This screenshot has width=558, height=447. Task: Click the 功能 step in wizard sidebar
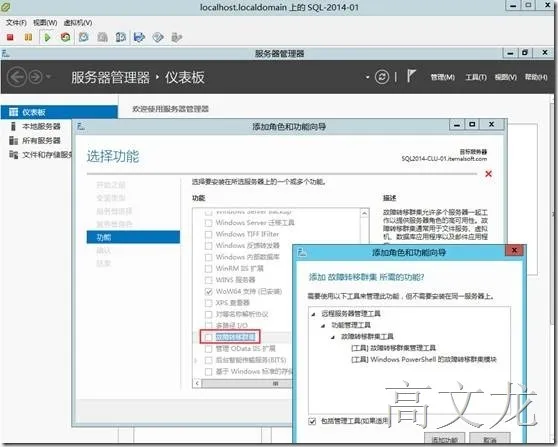[x=133, y=237]
